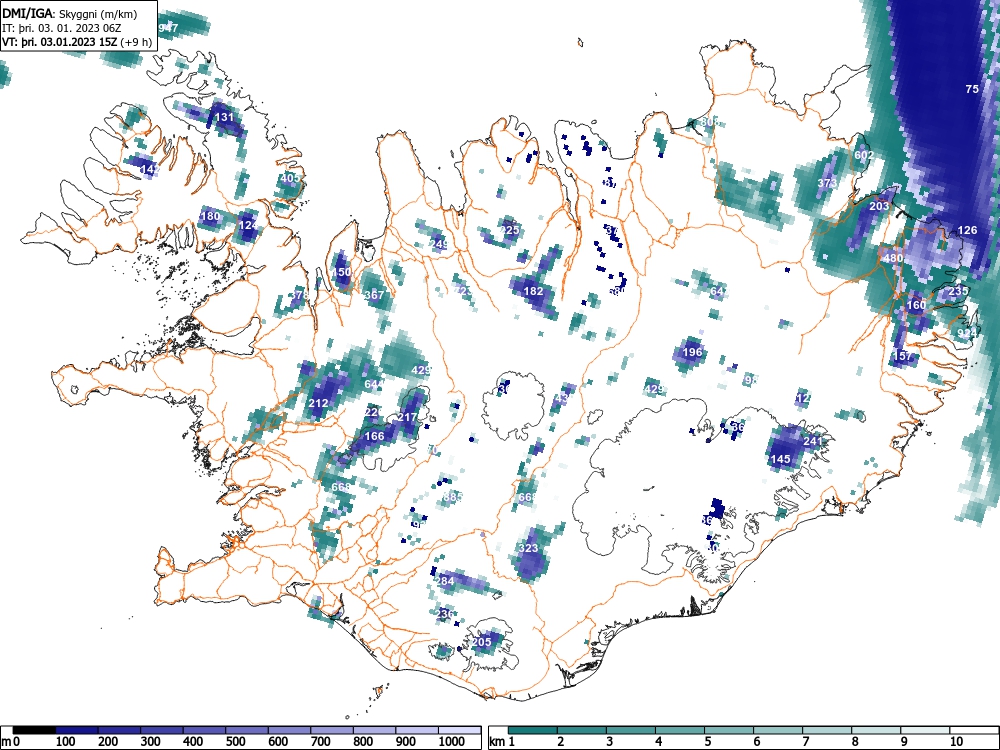The width and height of the screenshot is (1000, 750).
Task: Click the black 0–100 m legend swatch
Action: tap(34, 730)
